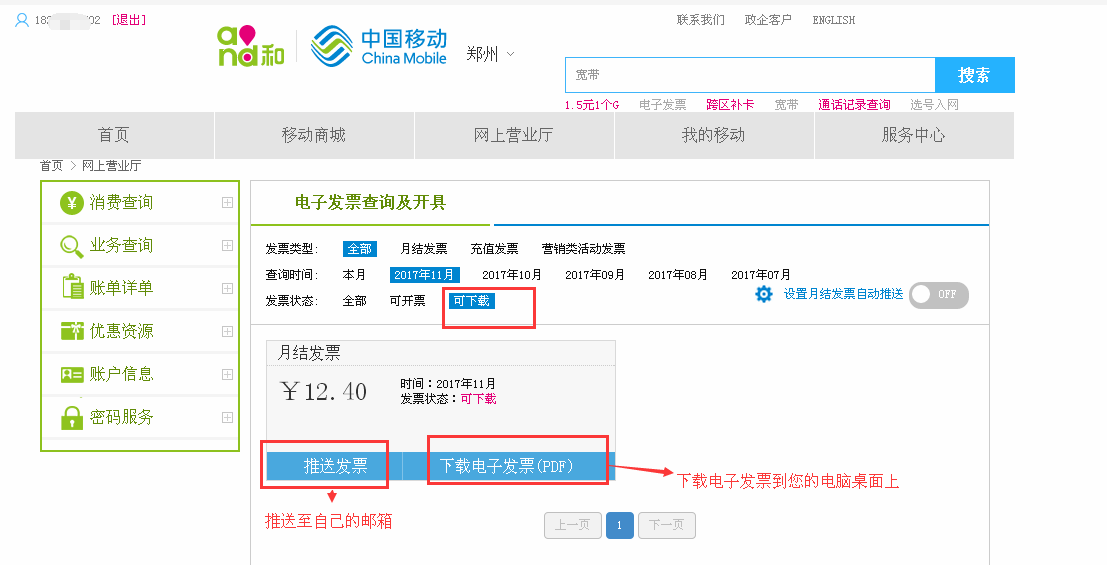Expand the 业务查询 sidebar section
1107x565 pixels.
click(x=227, y=245)
